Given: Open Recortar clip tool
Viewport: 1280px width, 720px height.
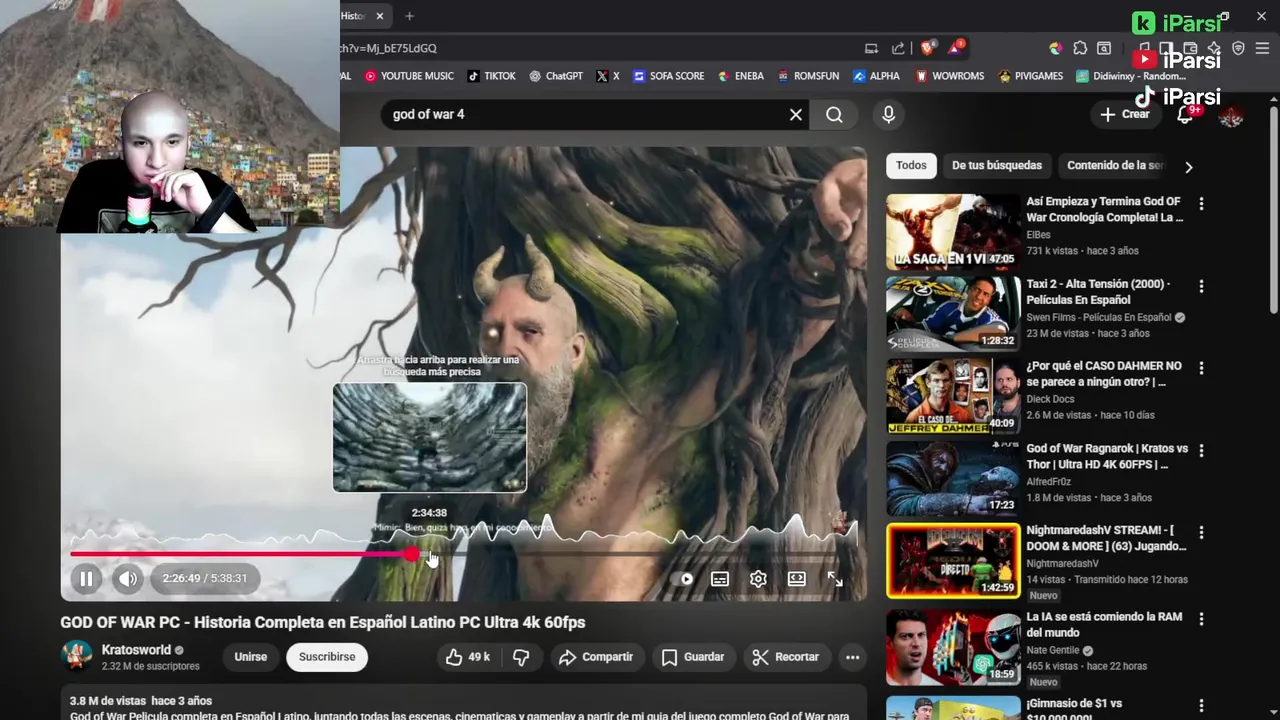Looking at the screenshot, I should [x=786, y=657].
